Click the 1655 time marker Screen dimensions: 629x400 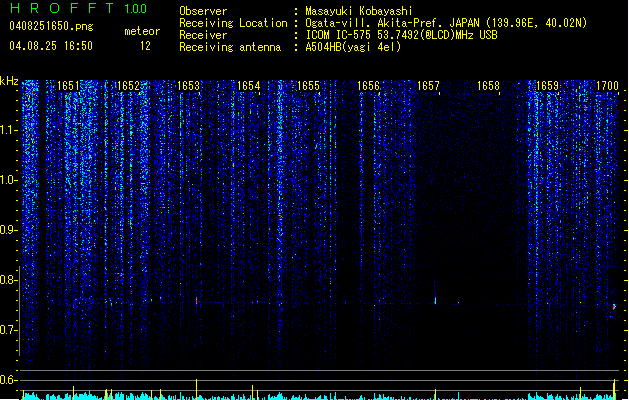coord(308,86)
